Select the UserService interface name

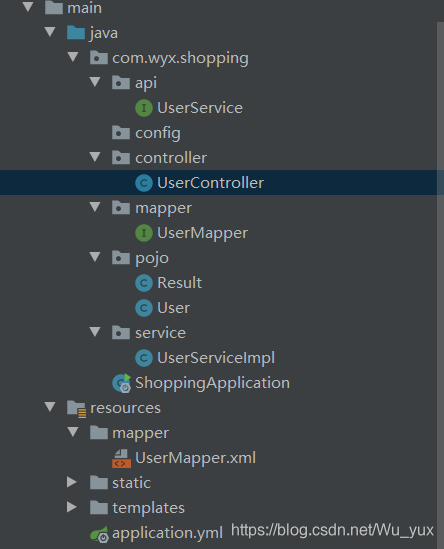click(x=200, y=108)
